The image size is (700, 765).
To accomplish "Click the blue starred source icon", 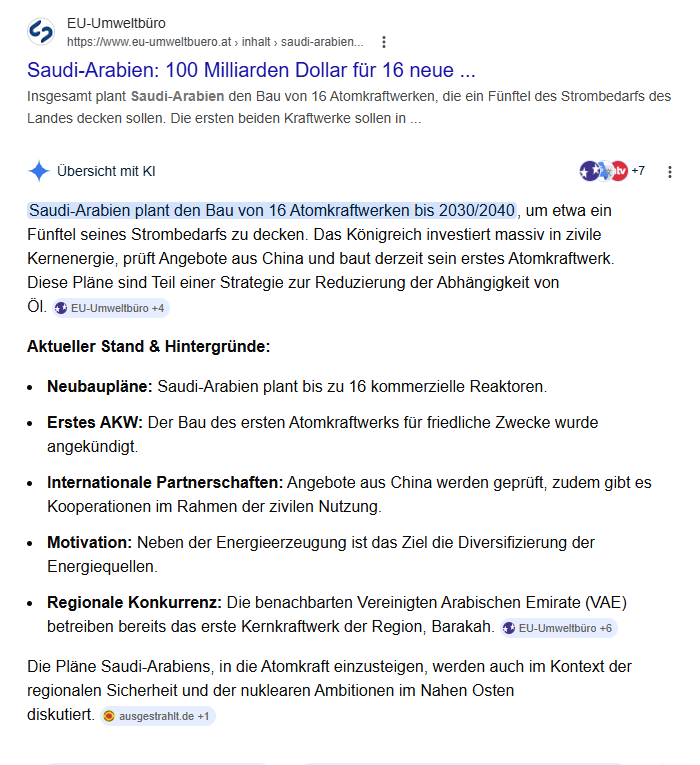I will tap(589, 171).
